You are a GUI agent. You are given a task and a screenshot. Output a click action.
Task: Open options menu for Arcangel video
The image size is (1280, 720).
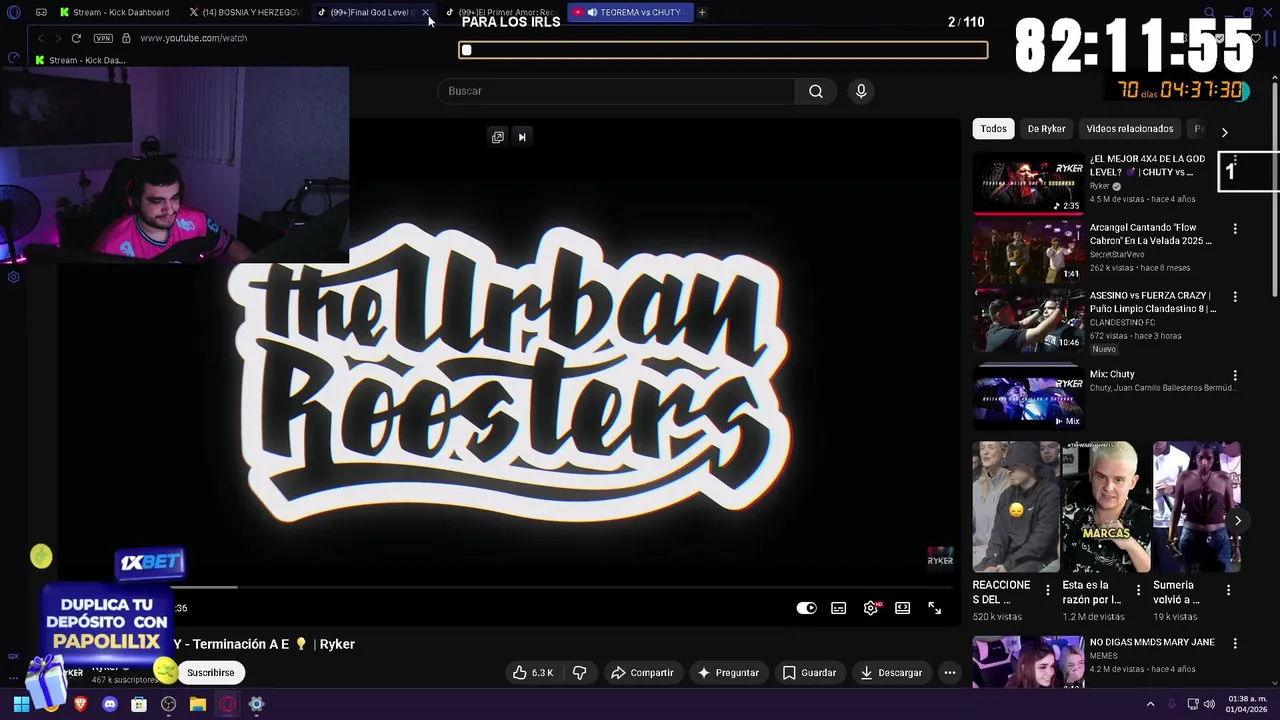[1235, 229]
